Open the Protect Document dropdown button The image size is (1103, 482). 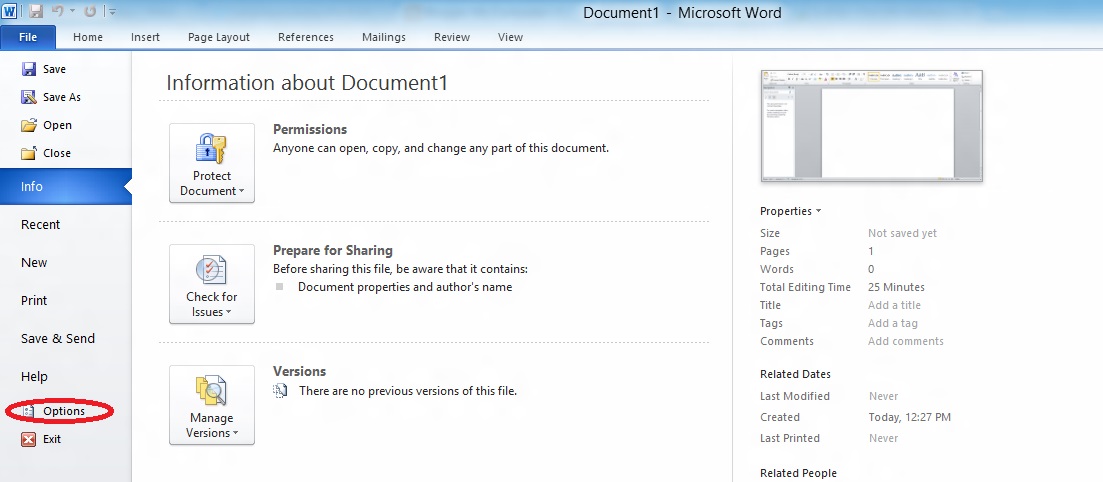point(212,163)
